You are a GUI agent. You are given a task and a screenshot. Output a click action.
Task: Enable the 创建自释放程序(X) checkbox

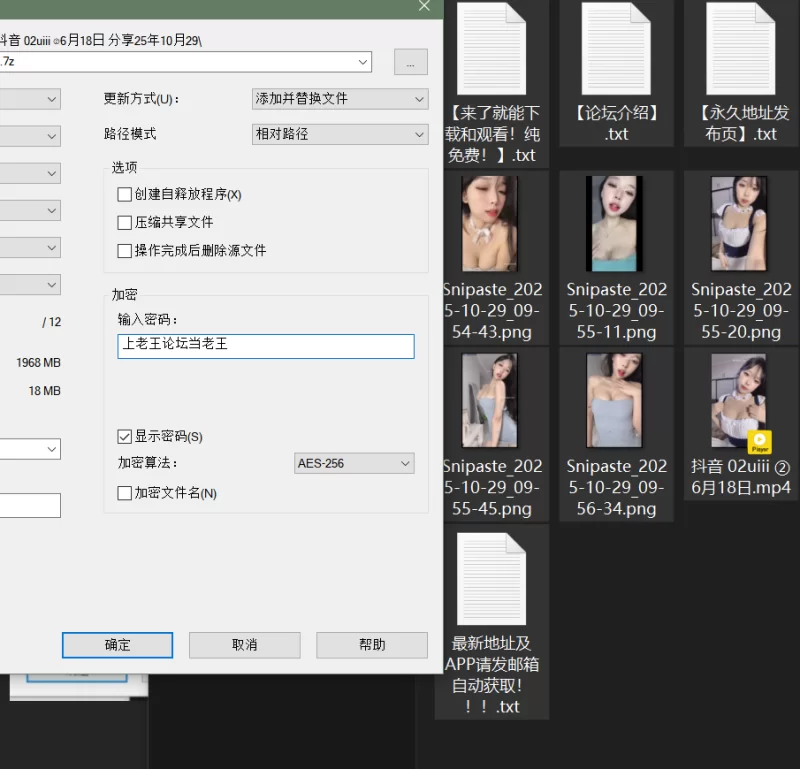tap(124, 192)
